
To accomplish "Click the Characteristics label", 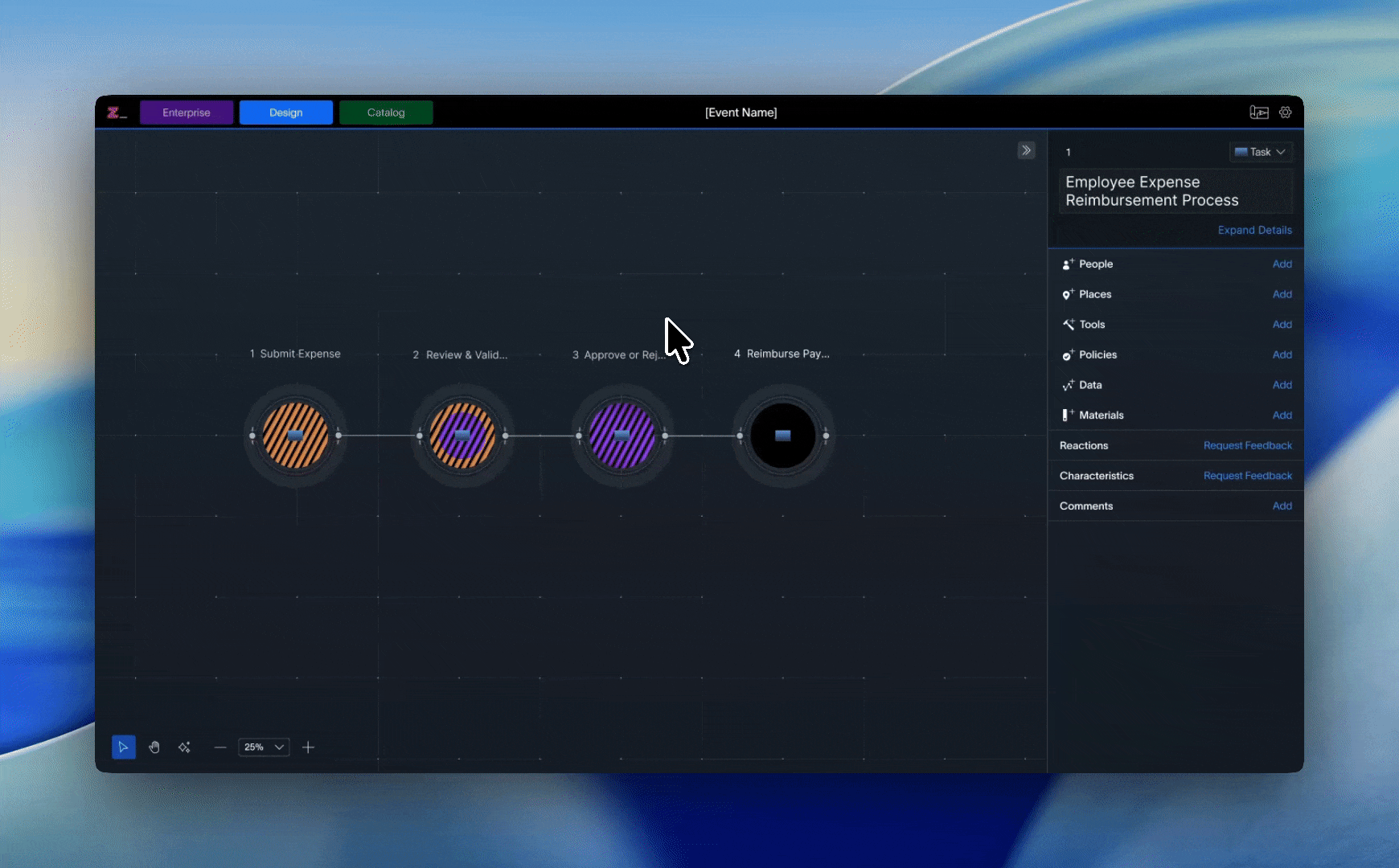I will [1097, 476].
